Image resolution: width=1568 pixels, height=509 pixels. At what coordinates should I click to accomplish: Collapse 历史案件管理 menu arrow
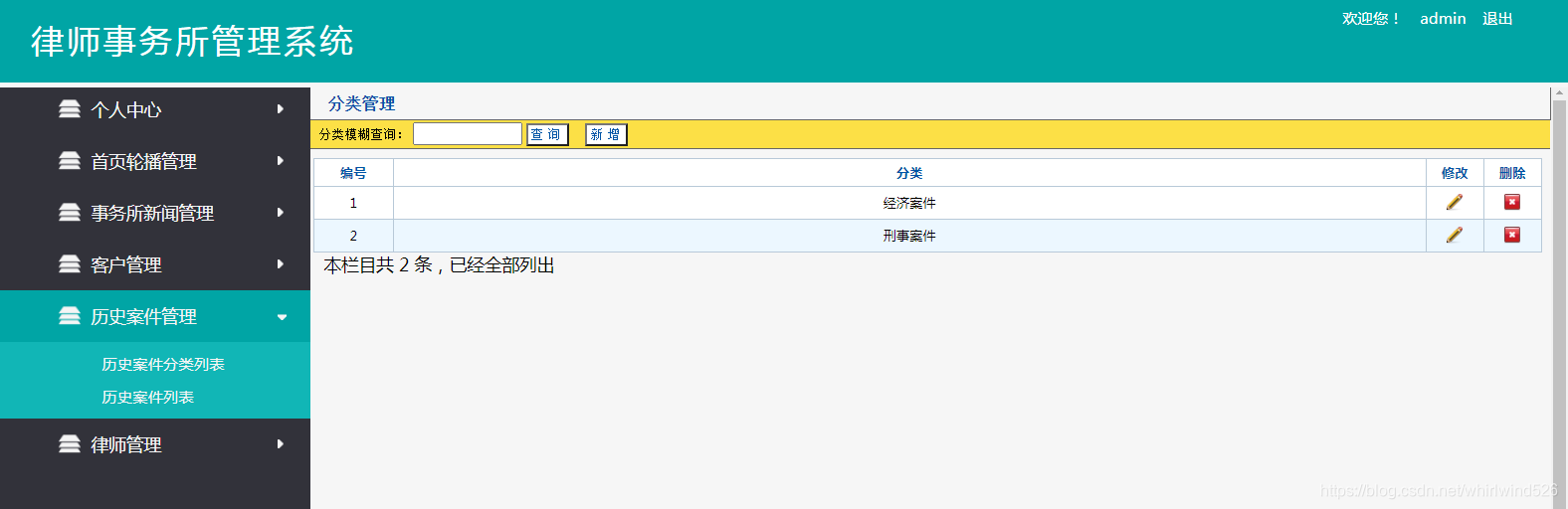(282, 317)
